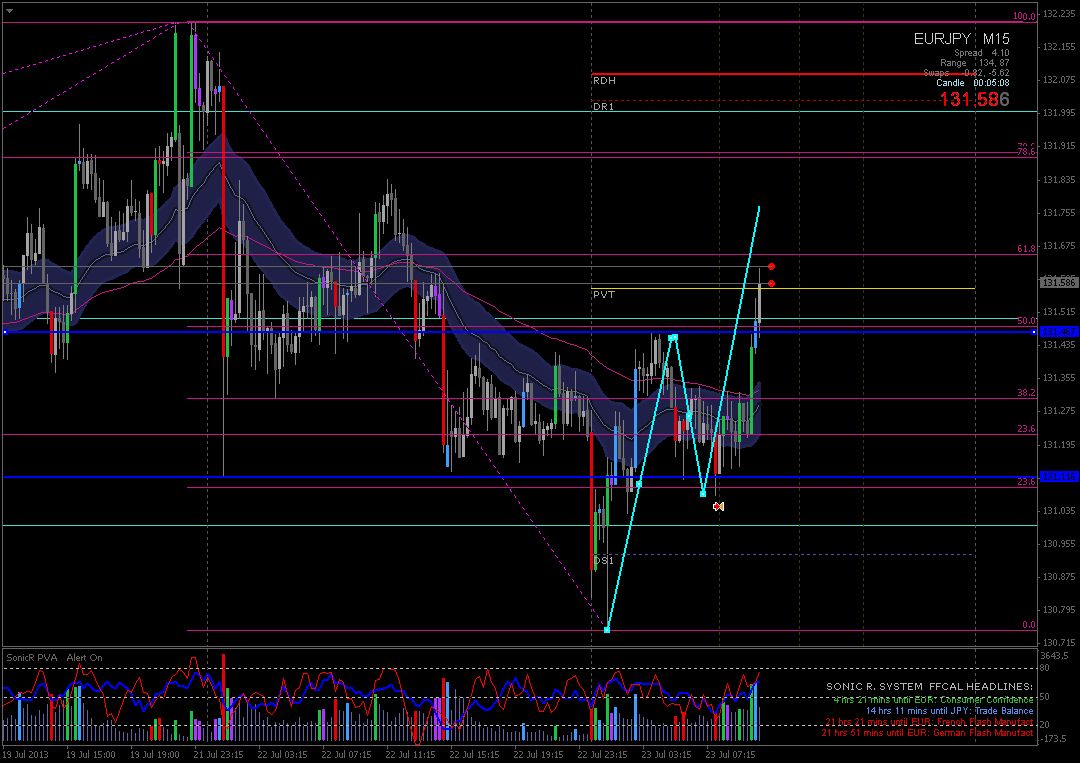Click the JPY Trade Balance headline
This screenshot has width=1080, height=763.
(950, 711)
